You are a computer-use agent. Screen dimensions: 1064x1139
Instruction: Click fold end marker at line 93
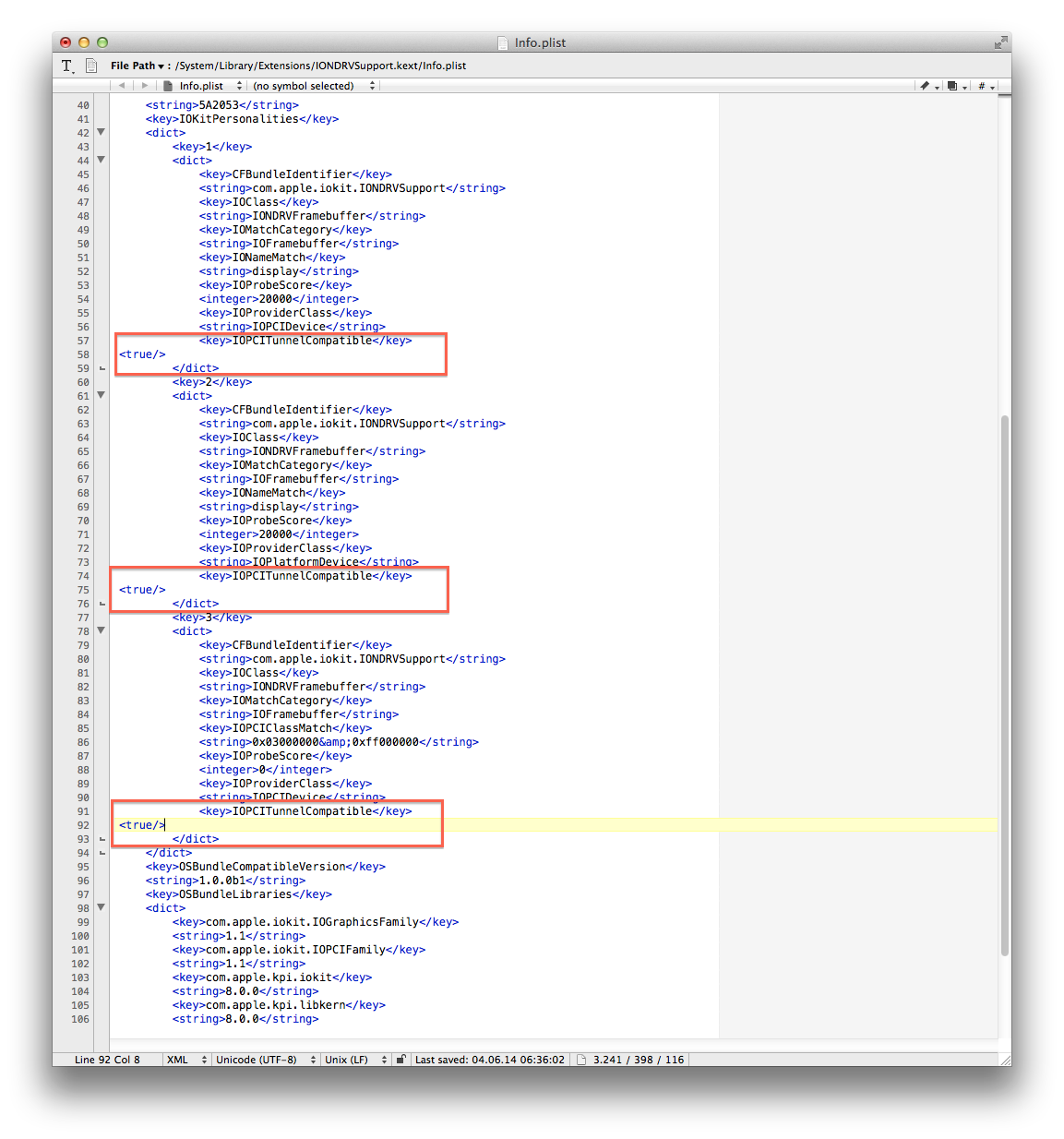(102, 840)
